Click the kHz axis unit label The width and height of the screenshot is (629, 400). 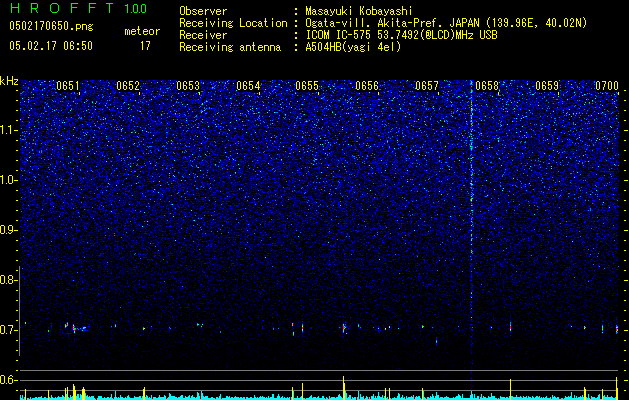click(9, 81)
